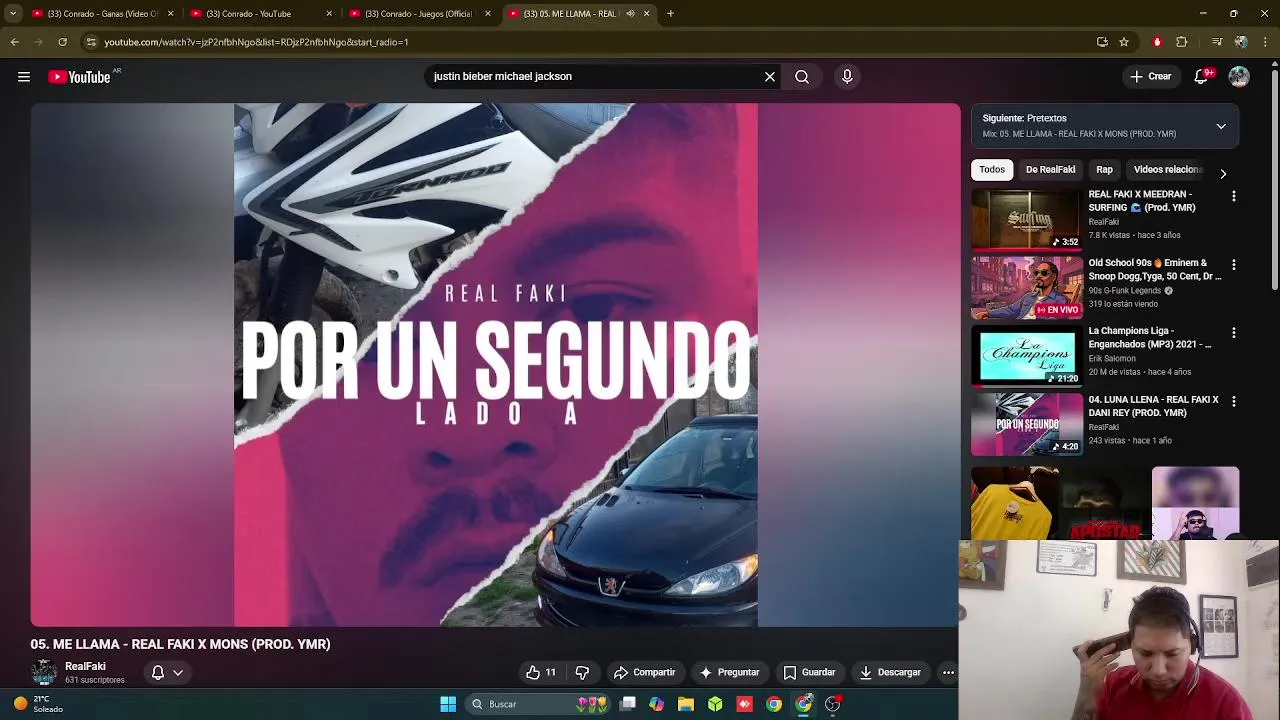Collapse the Siguiente mix playlist chevron

[x=1221, y=126]
